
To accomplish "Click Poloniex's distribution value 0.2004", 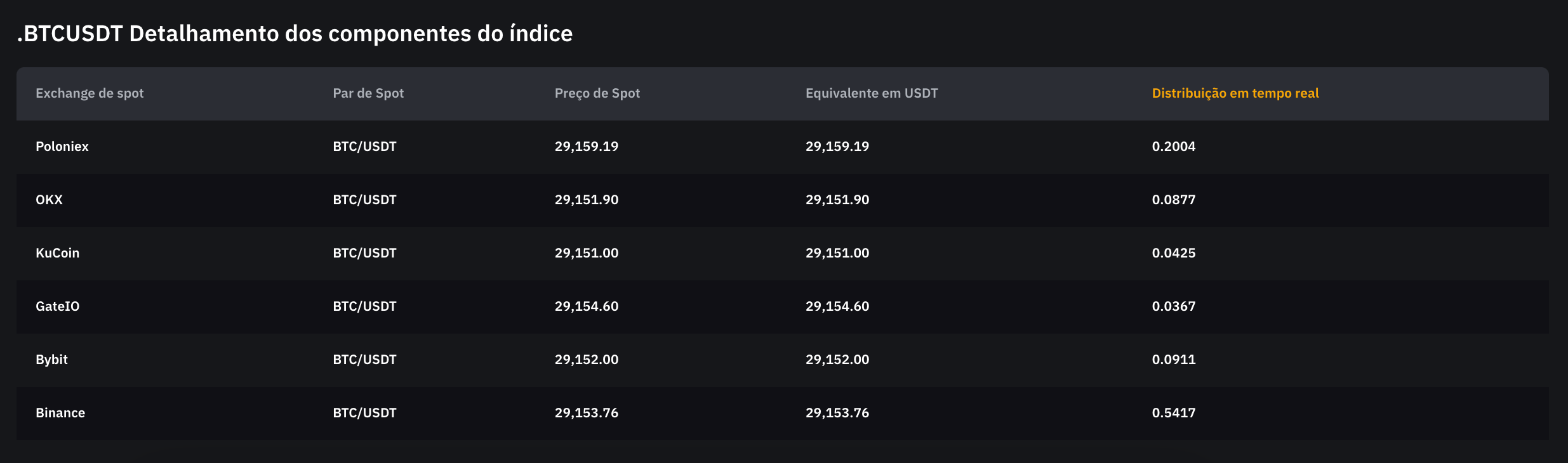I will 1173,147.
